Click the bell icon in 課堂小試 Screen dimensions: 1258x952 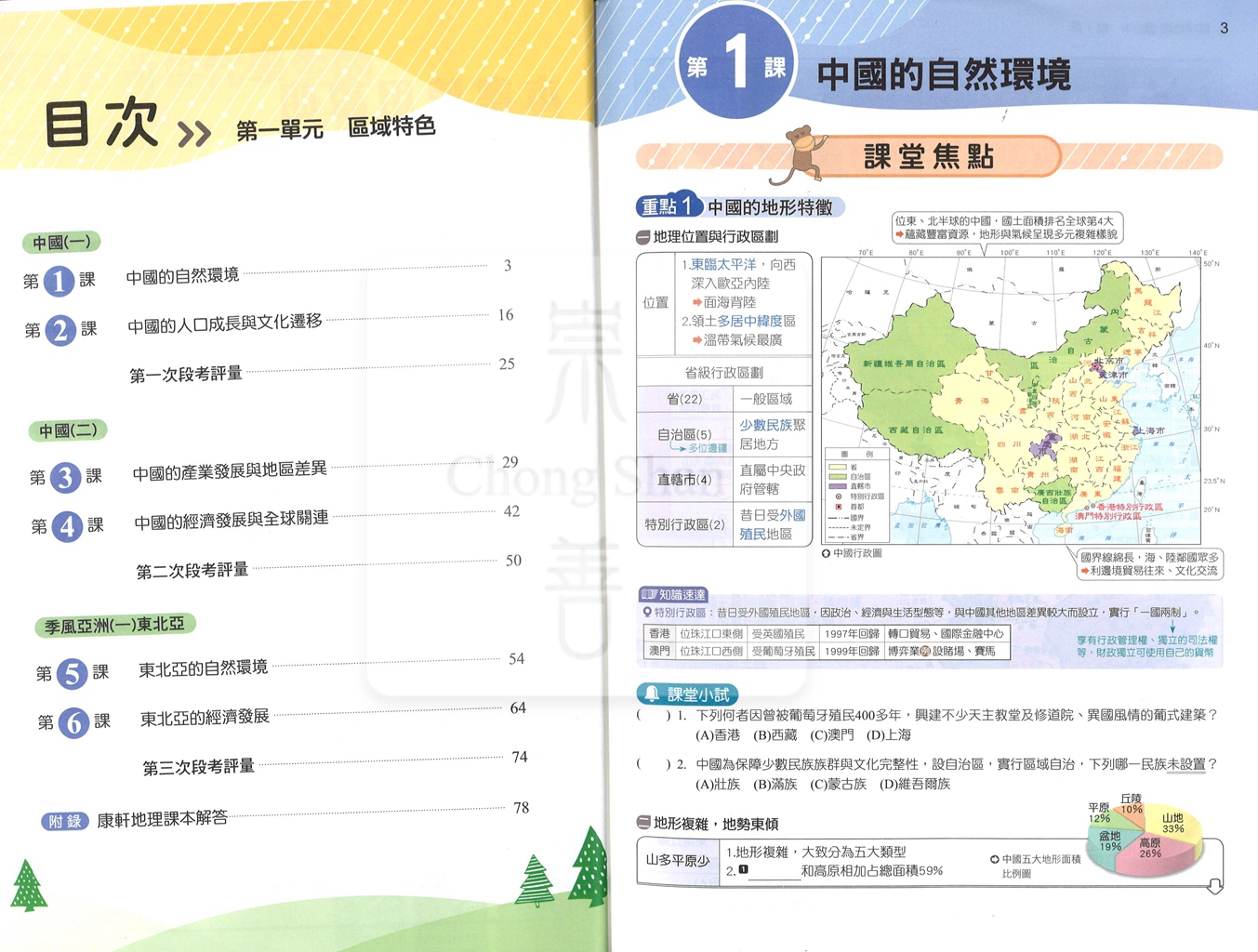(652, 694)
